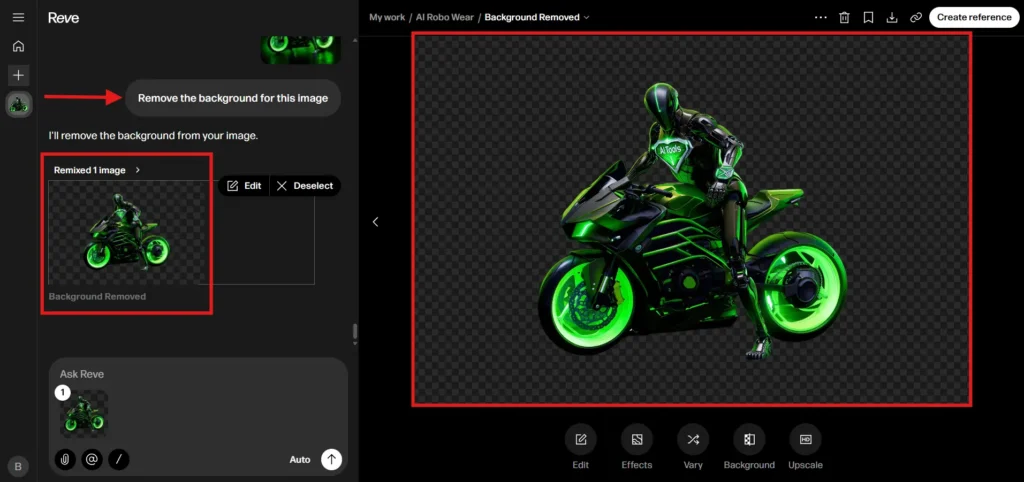Image resolution: width=1024 pixels, height=482 pixels.
Task: Expand the Remixed 1 image chevron
Action: 138,170
